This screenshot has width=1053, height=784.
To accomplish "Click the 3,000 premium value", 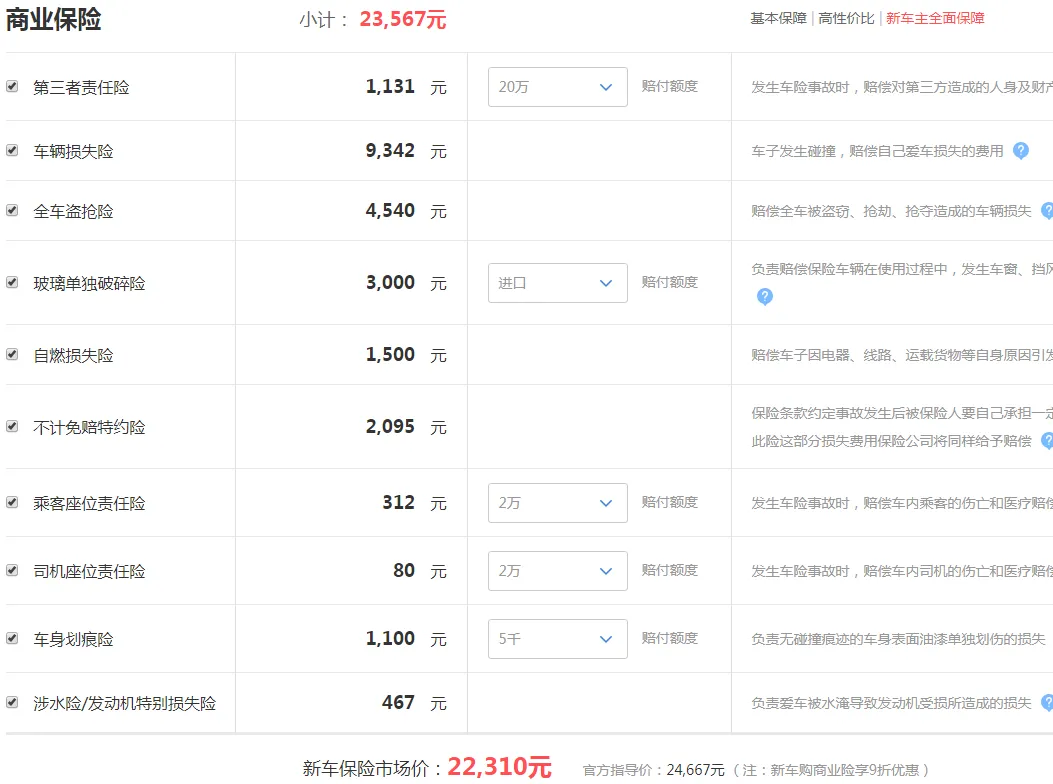I will [x=390, y=283].
